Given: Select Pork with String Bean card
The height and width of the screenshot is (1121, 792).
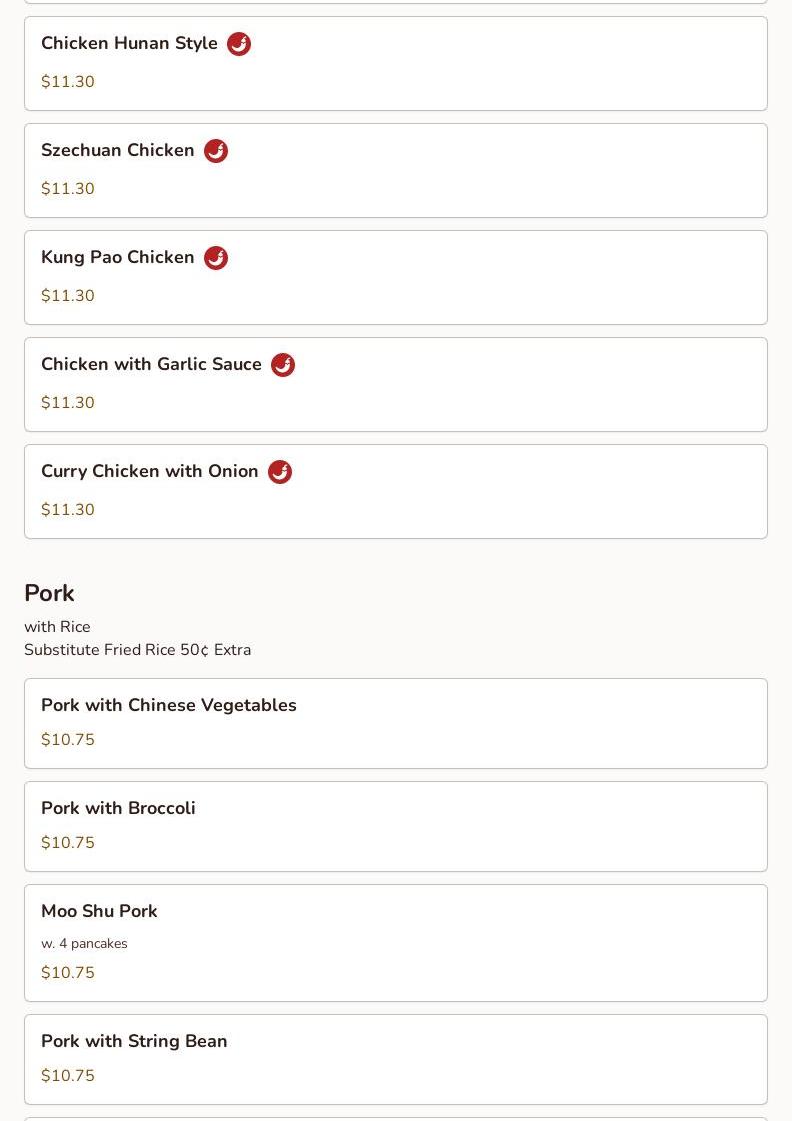Looking at the screenshot, I should 396,1060.
